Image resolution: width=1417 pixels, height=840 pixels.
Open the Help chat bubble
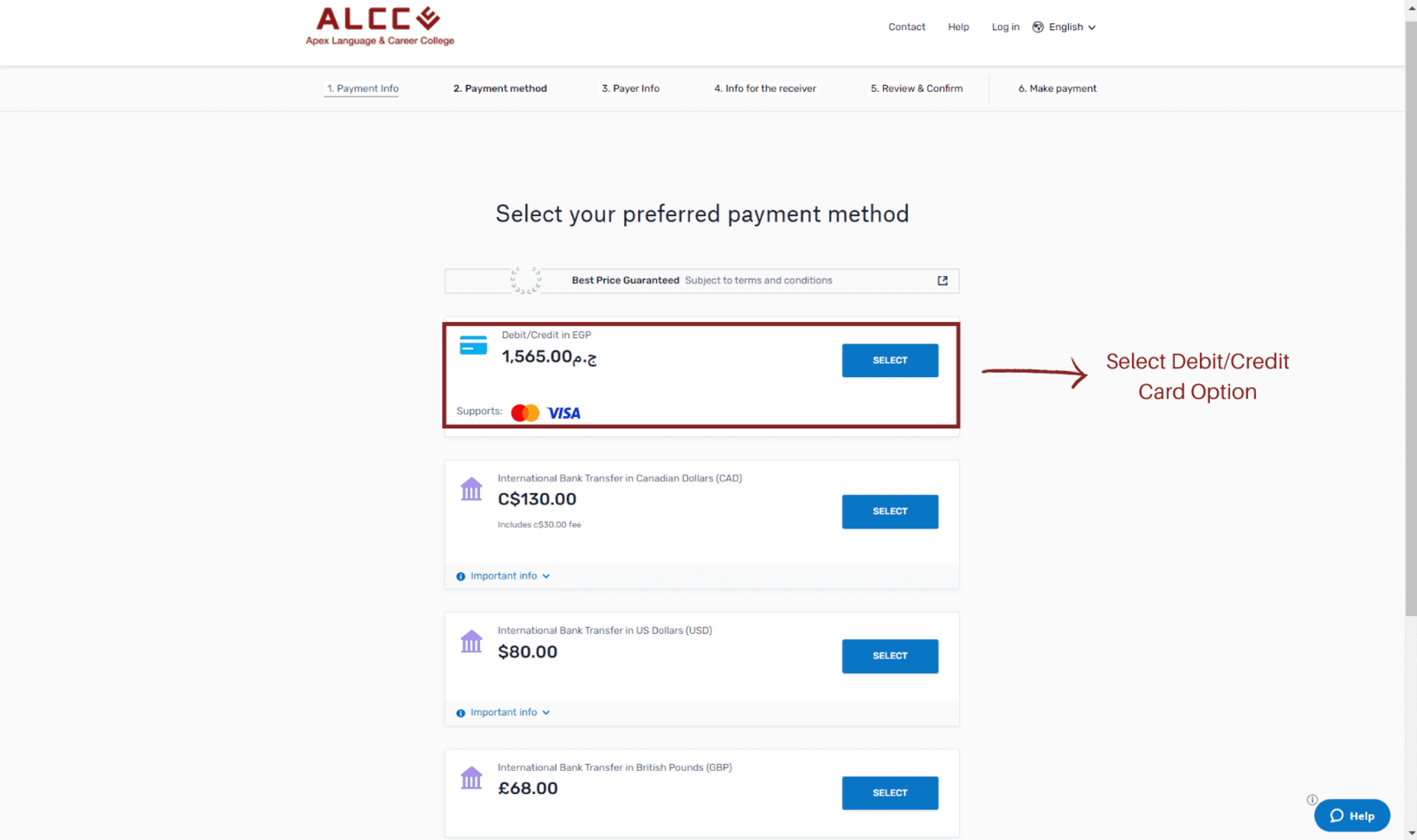(1351, 816)
